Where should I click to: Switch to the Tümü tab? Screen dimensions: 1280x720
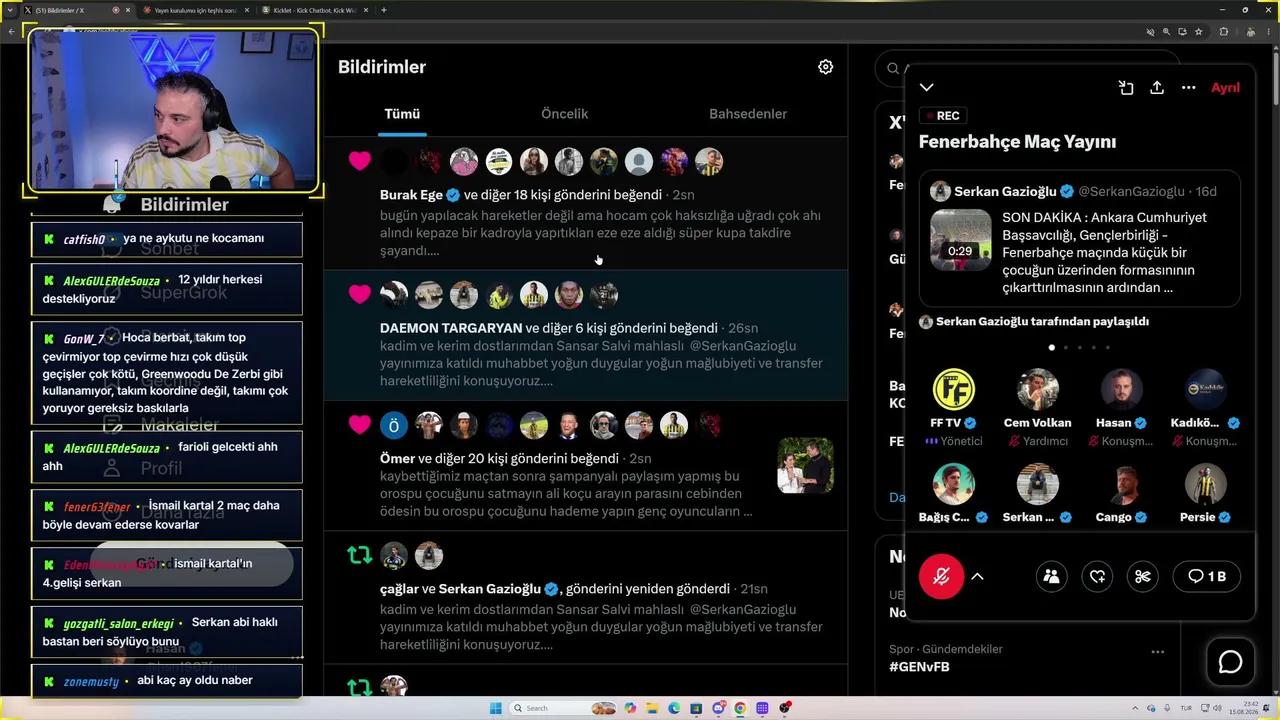pyautogui.click(x=402, y=114)
